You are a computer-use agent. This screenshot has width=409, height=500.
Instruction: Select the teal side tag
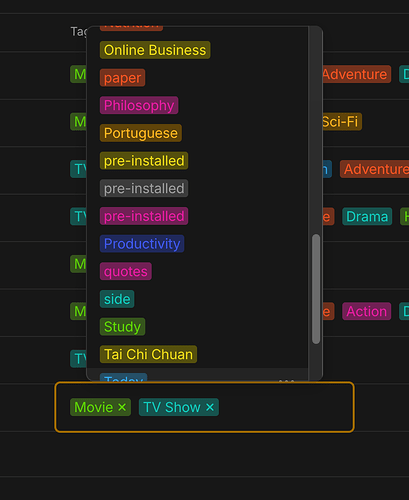point(117,299)
